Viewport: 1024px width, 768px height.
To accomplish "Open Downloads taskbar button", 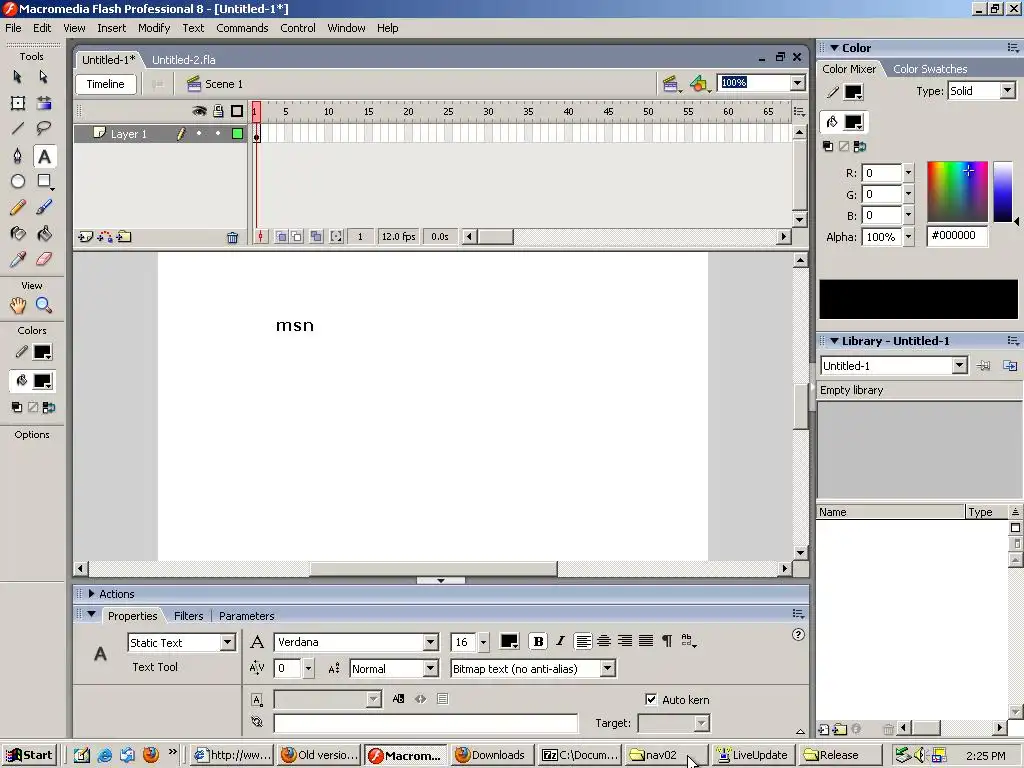I will pyautogui.click(x=491, y=755).
